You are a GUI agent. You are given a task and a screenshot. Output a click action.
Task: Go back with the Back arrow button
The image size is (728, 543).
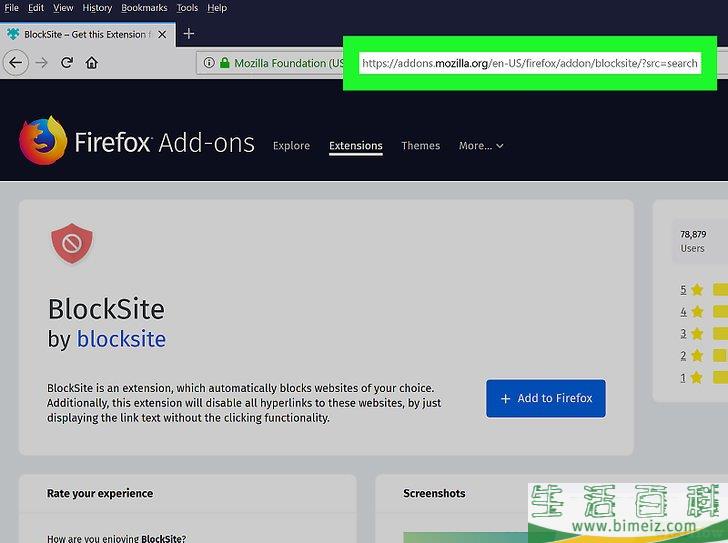pyautogui.click(x=16, y=63)
